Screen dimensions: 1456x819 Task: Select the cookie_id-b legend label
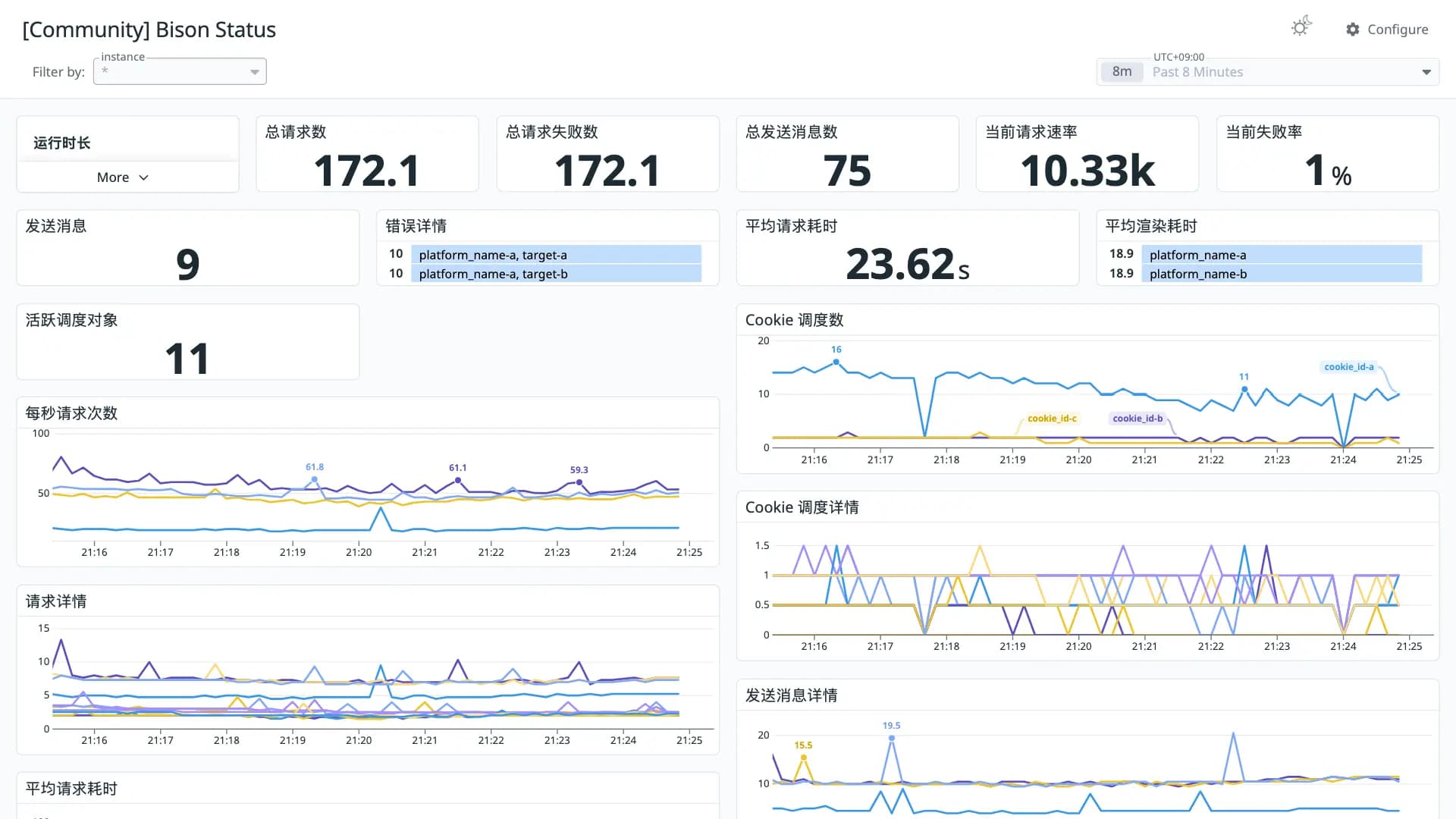pos(1137,419)
